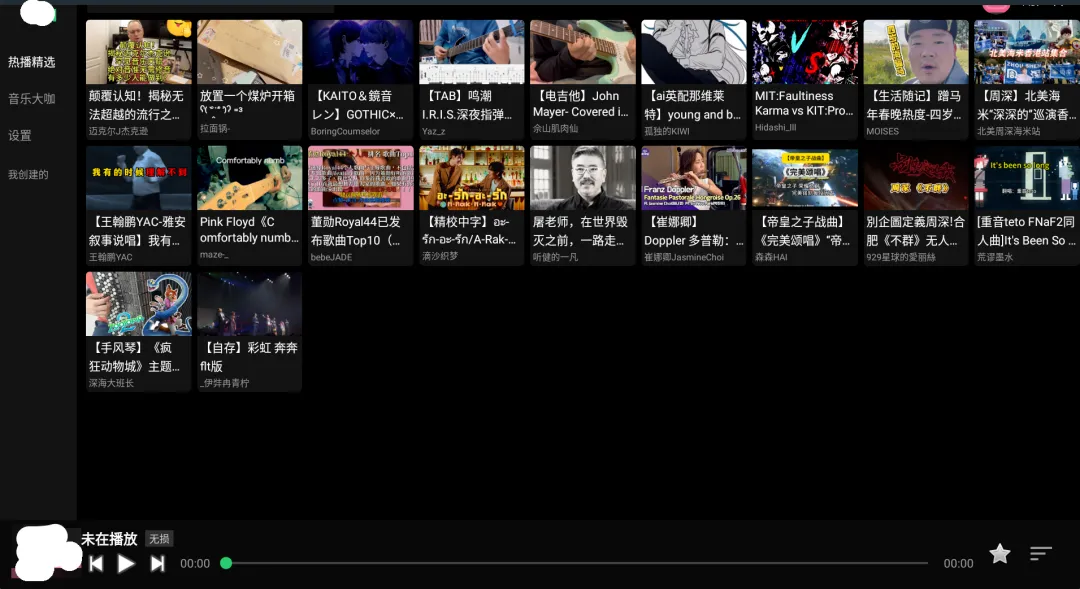Click uploader name Yaz_z
The height and width of the screenshot is (589, 1080).
coord(434,131)
